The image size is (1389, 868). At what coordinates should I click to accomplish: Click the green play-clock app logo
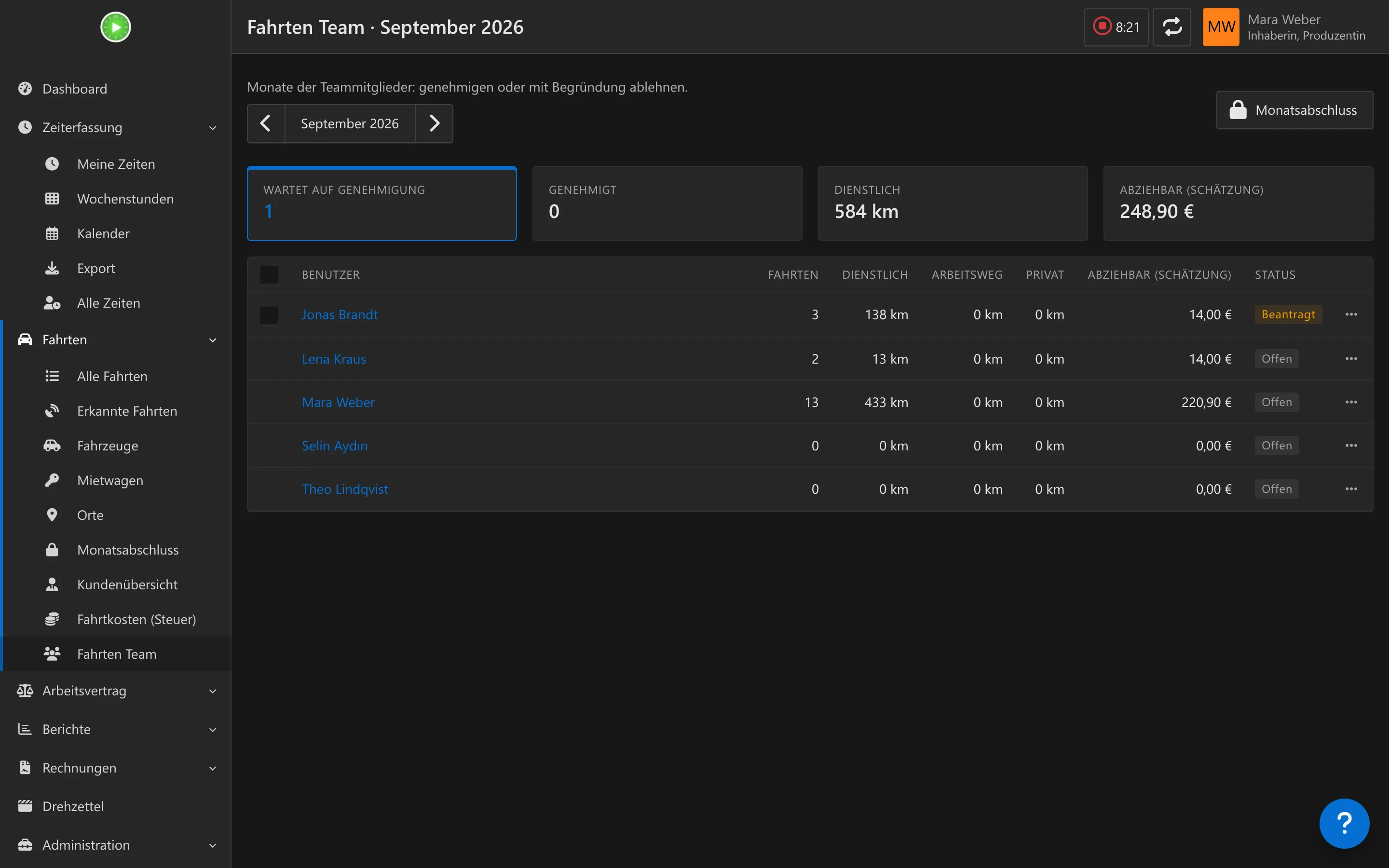tap(115, 27)
